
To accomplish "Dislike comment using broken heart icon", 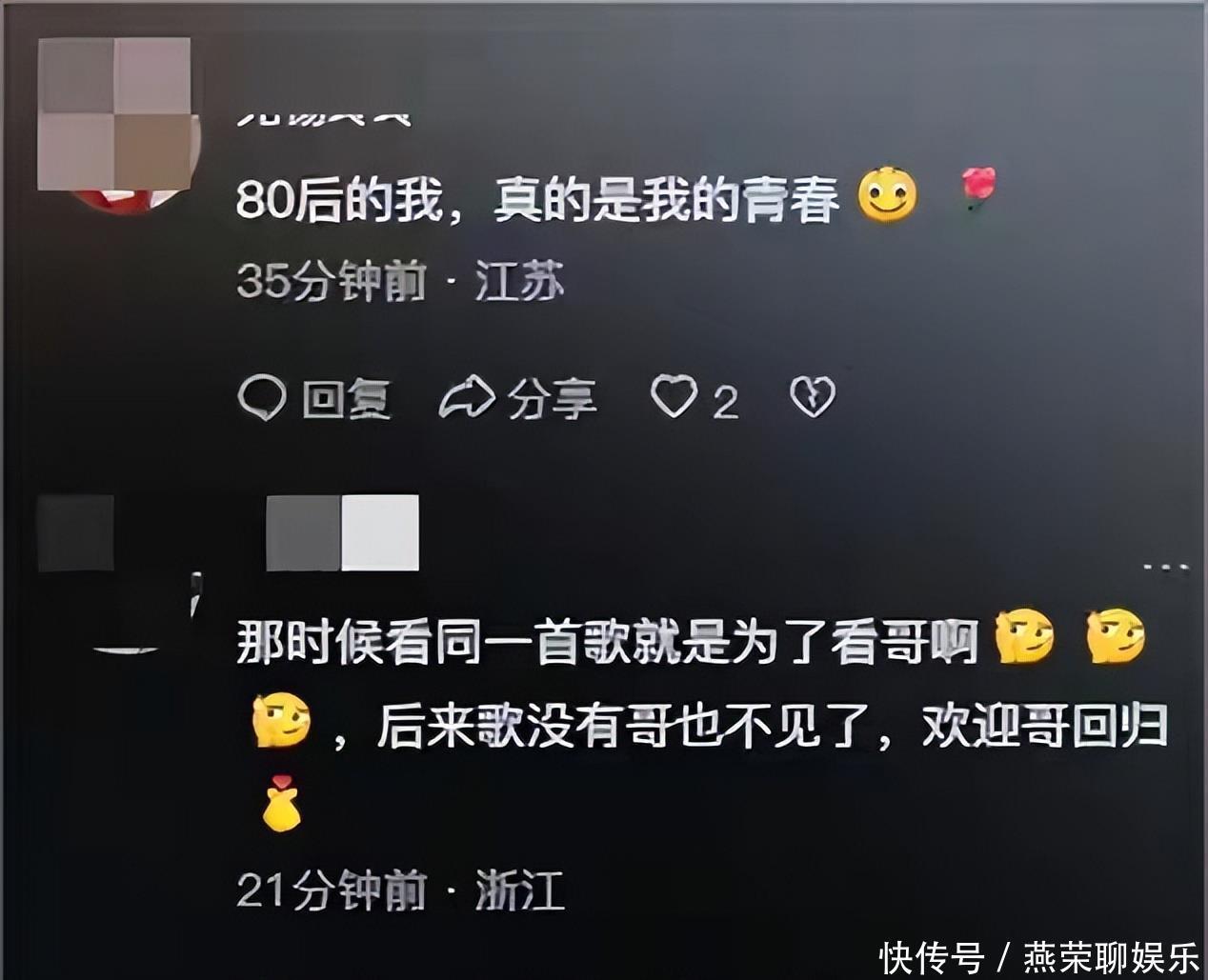I will click(x=813, y=396).
